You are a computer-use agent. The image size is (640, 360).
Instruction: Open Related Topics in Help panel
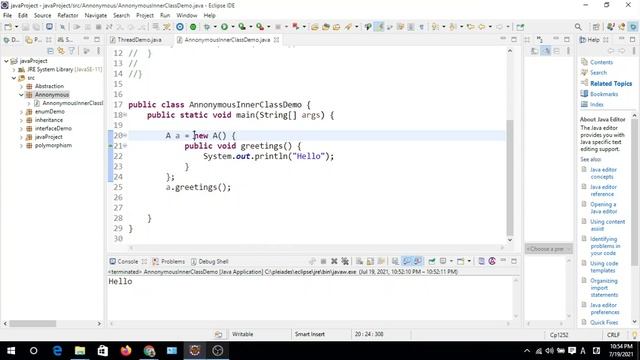click(611, 83)
